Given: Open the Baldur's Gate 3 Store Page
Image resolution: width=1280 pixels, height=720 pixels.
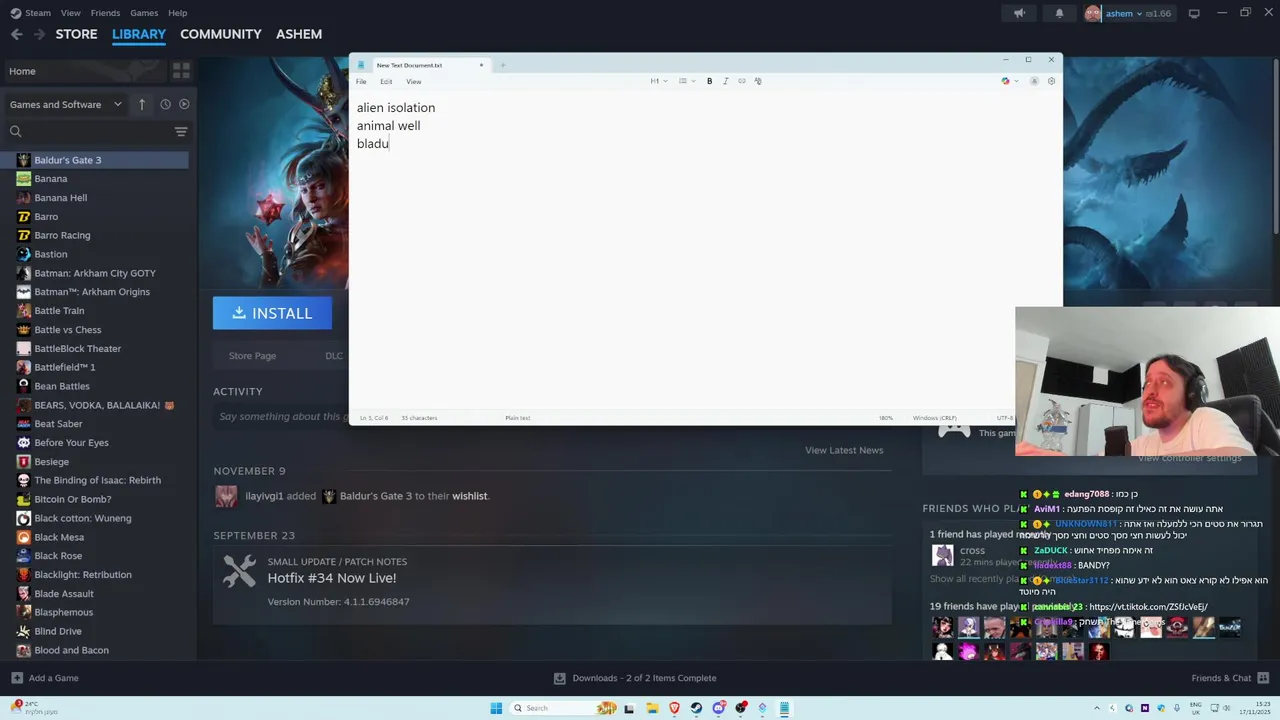Looking at the screenshot, I should [x=252, y=356].
